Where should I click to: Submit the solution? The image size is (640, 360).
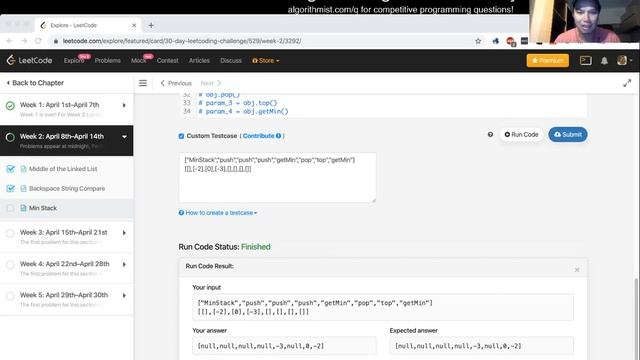568,134
